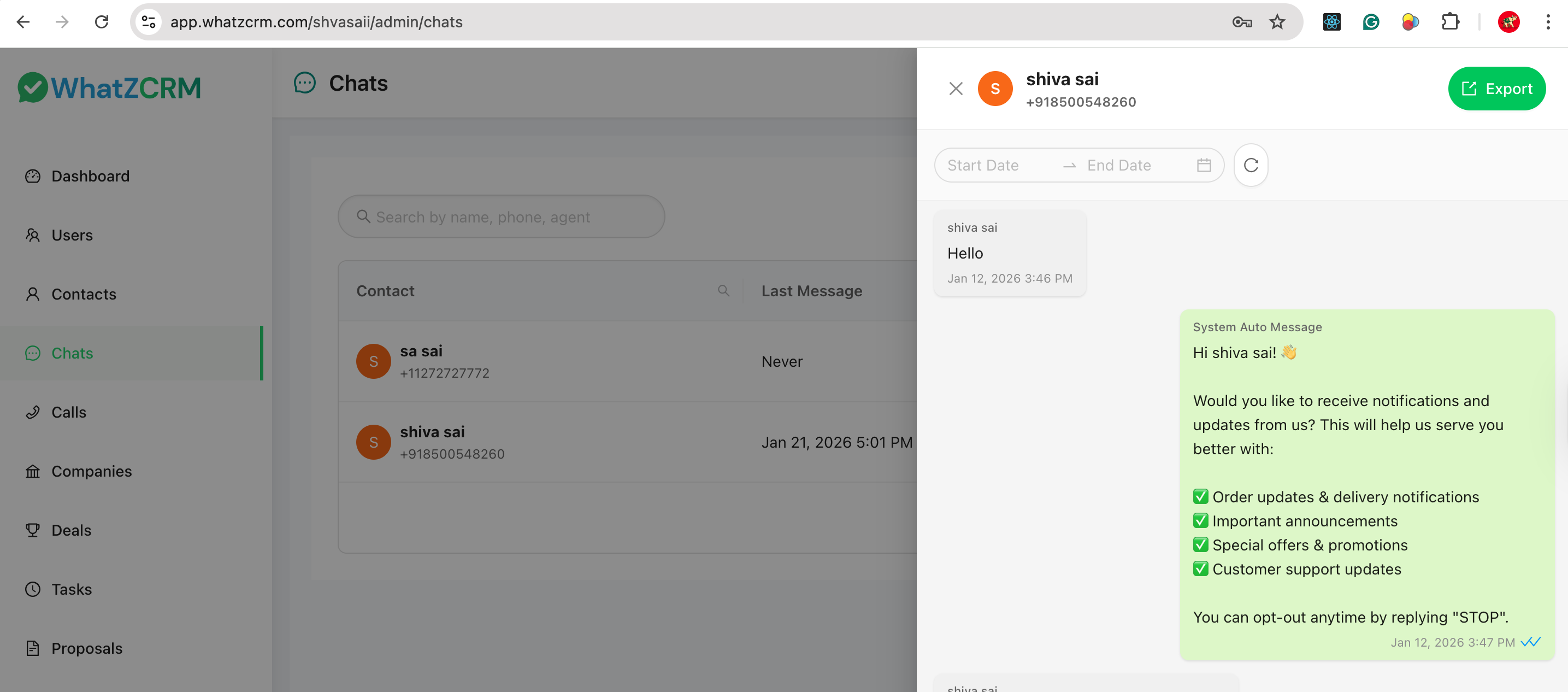This screenshot has height=692, width=1568.
Task: Open the browser extensions puzzle icon
Action: point(1450,22)
